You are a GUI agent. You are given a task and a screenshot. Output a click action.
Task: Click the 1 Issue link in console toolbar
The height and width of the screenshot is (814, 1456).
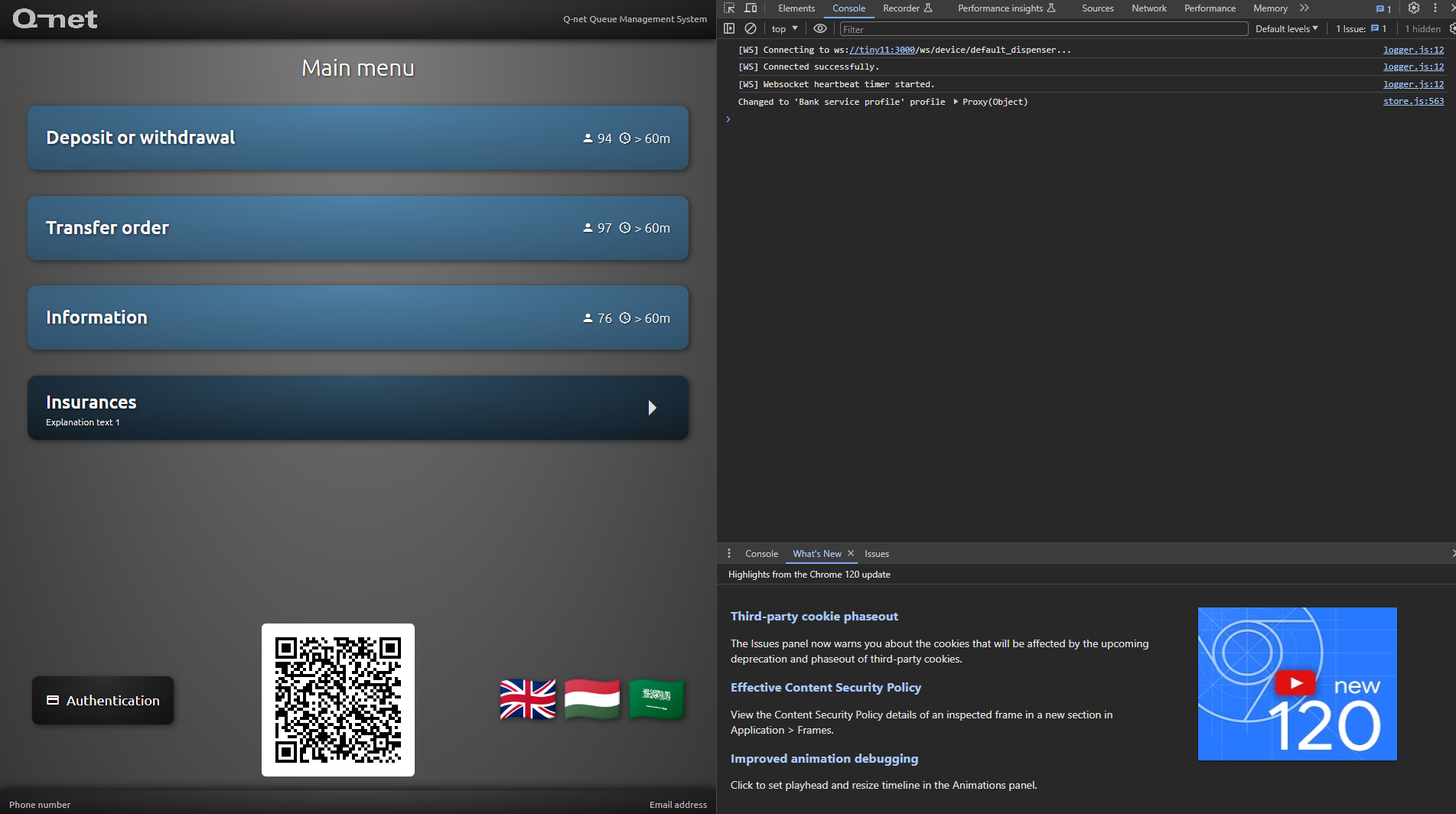point(1361,29)
